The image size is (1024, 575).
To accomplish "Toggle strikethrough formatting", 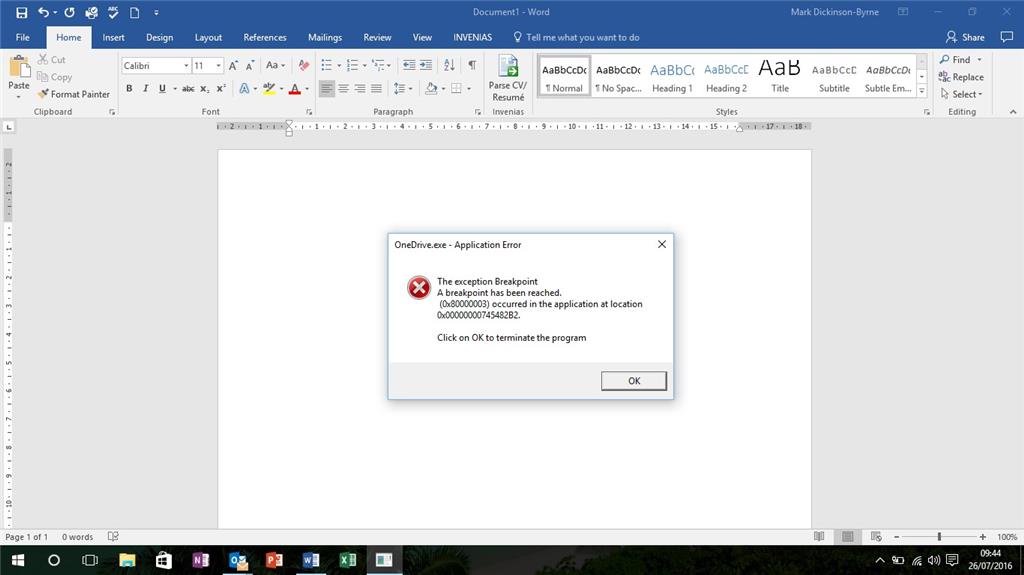I will pyautogui.click(x=188, y=88).
